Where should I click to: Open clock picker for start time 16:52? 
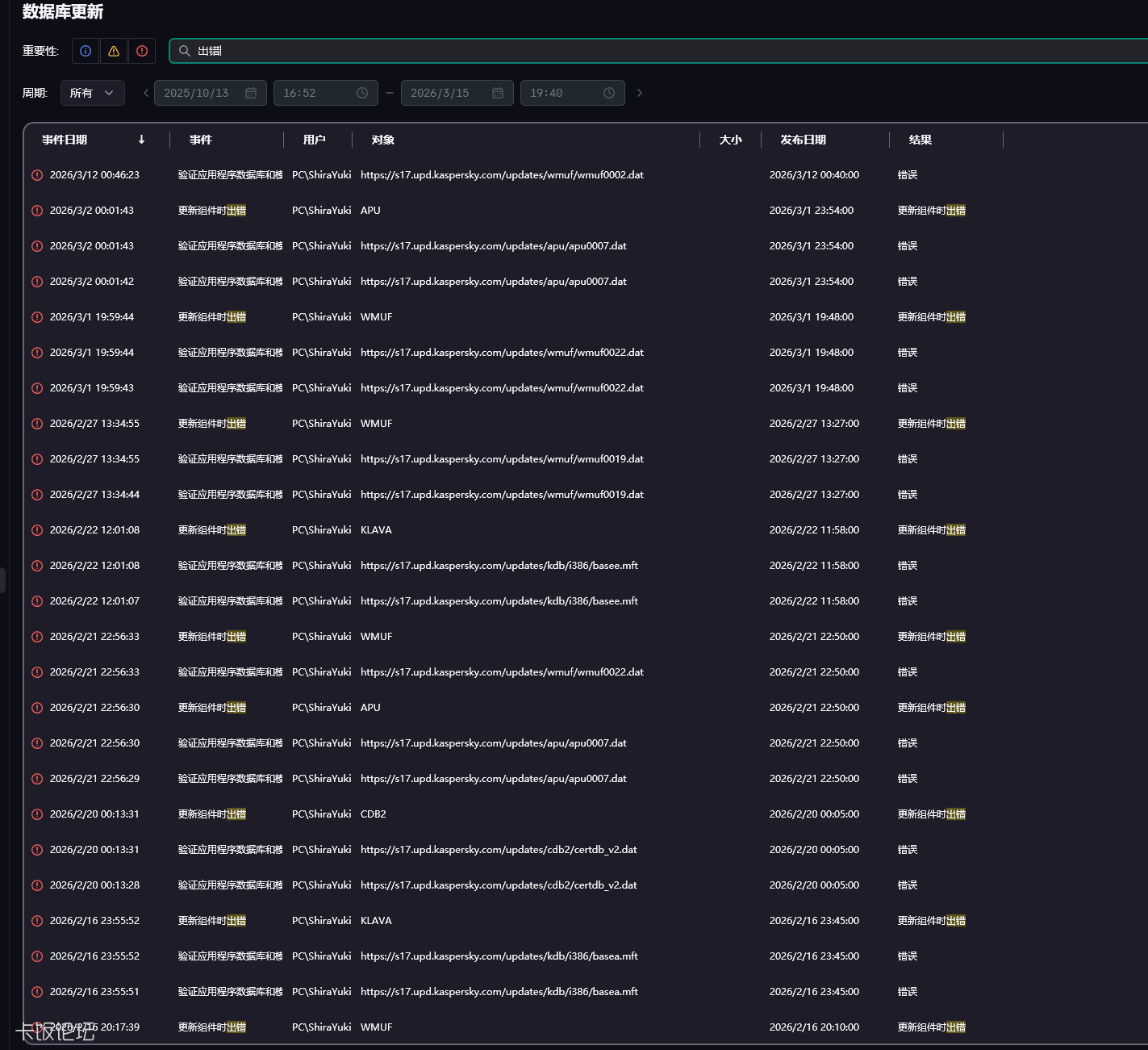click(362, 93)
